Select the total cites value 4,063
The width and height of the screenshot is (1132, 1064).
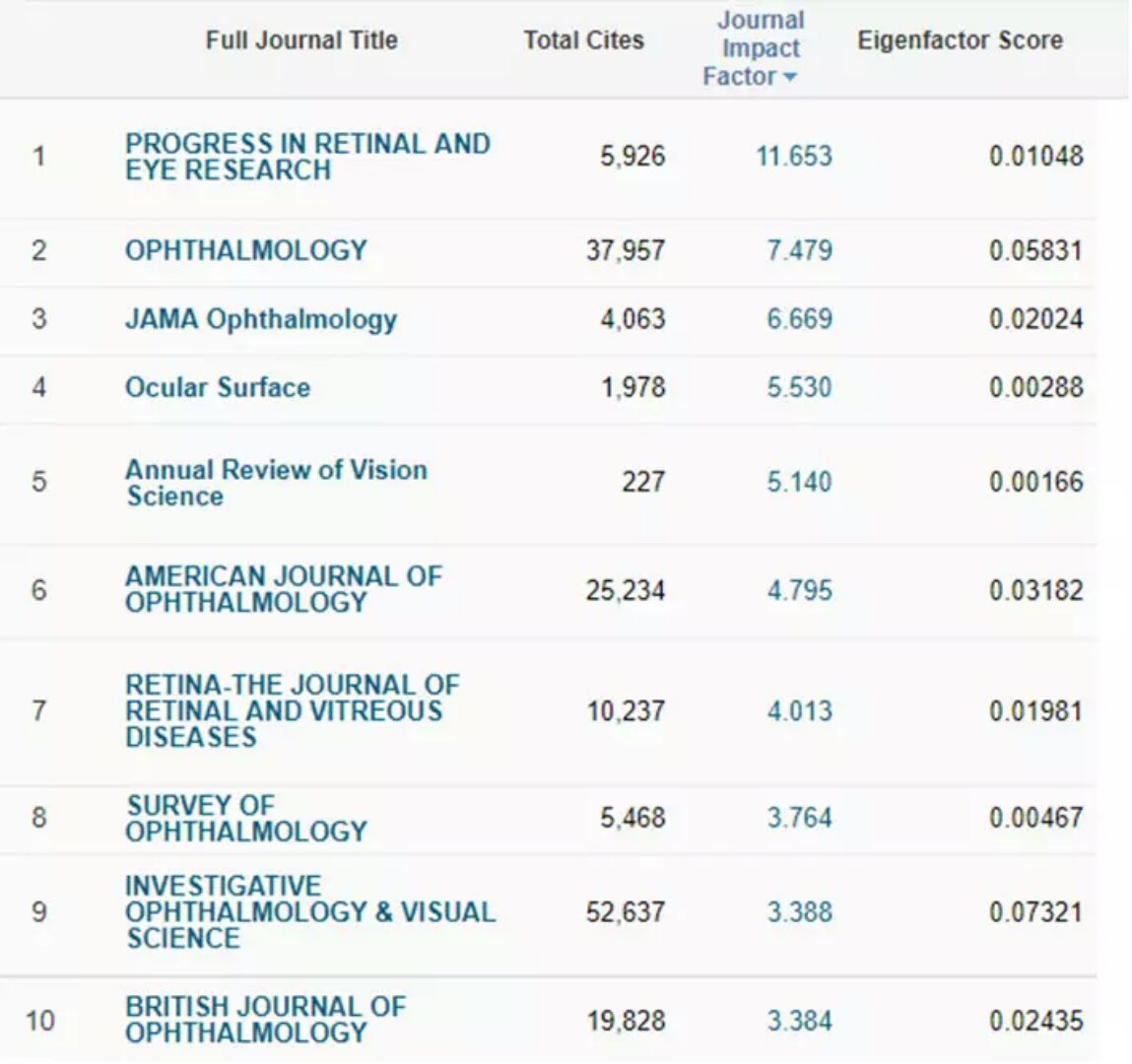point(633,319)
